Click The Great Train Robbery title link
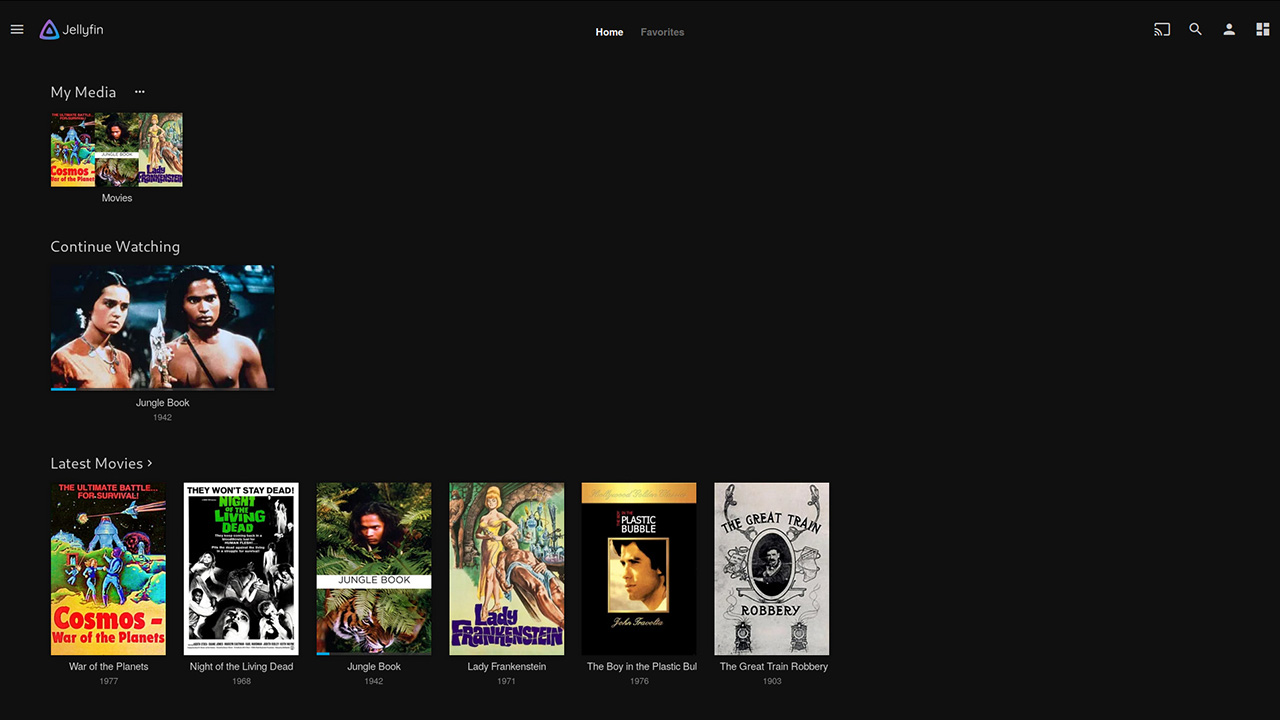Image resolution: width=1280 pixels, height=720 pixels. tap(773, 667)
